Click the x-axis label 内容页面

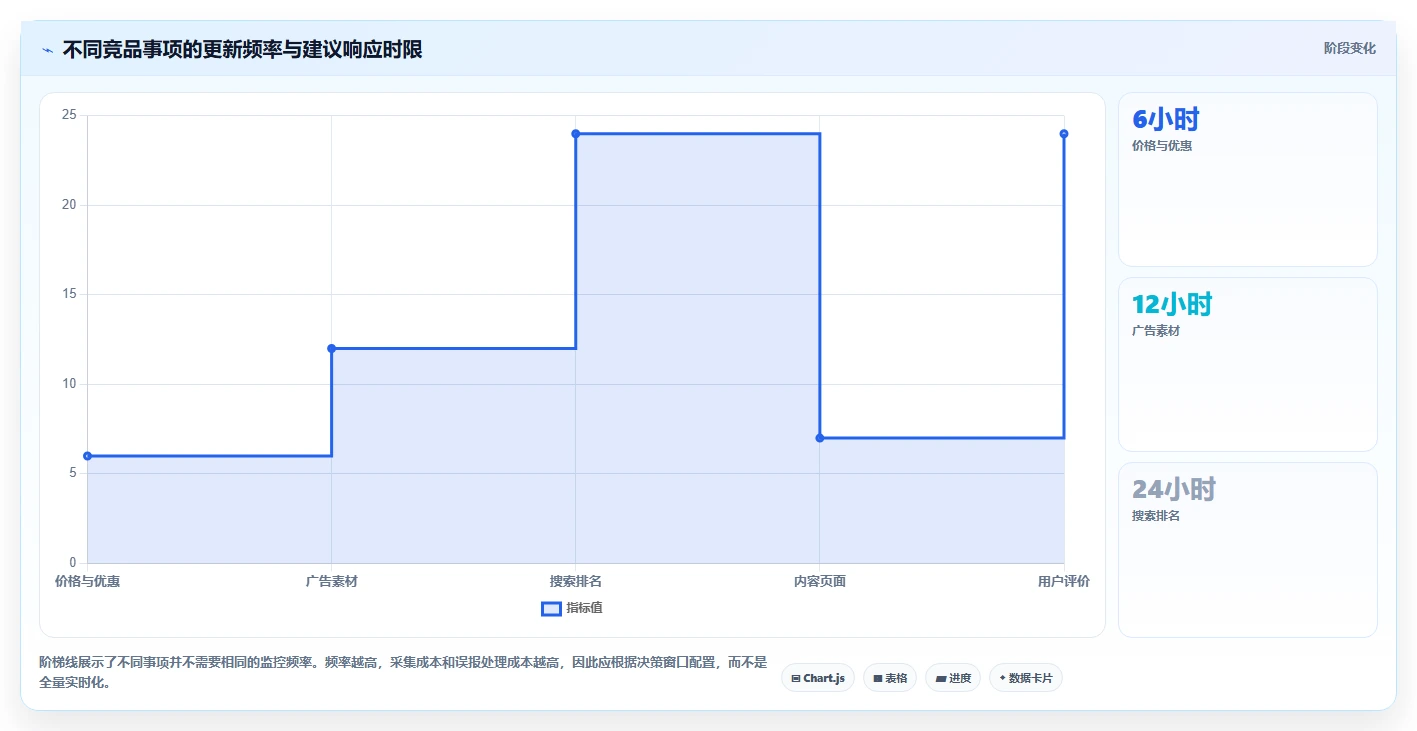coord(820,581)
